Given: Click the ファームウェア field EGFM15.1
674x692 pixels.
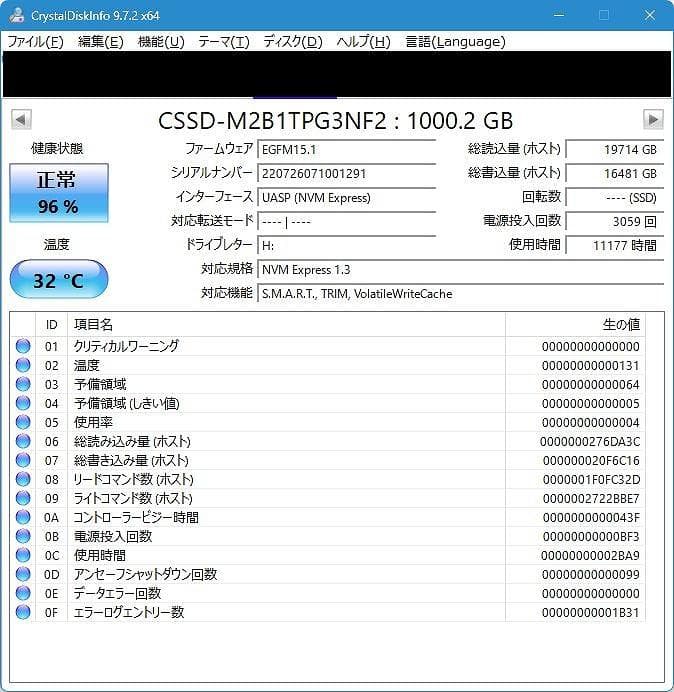Looking at the screenshot, I should pyautogui.click(x=346, y=149).
